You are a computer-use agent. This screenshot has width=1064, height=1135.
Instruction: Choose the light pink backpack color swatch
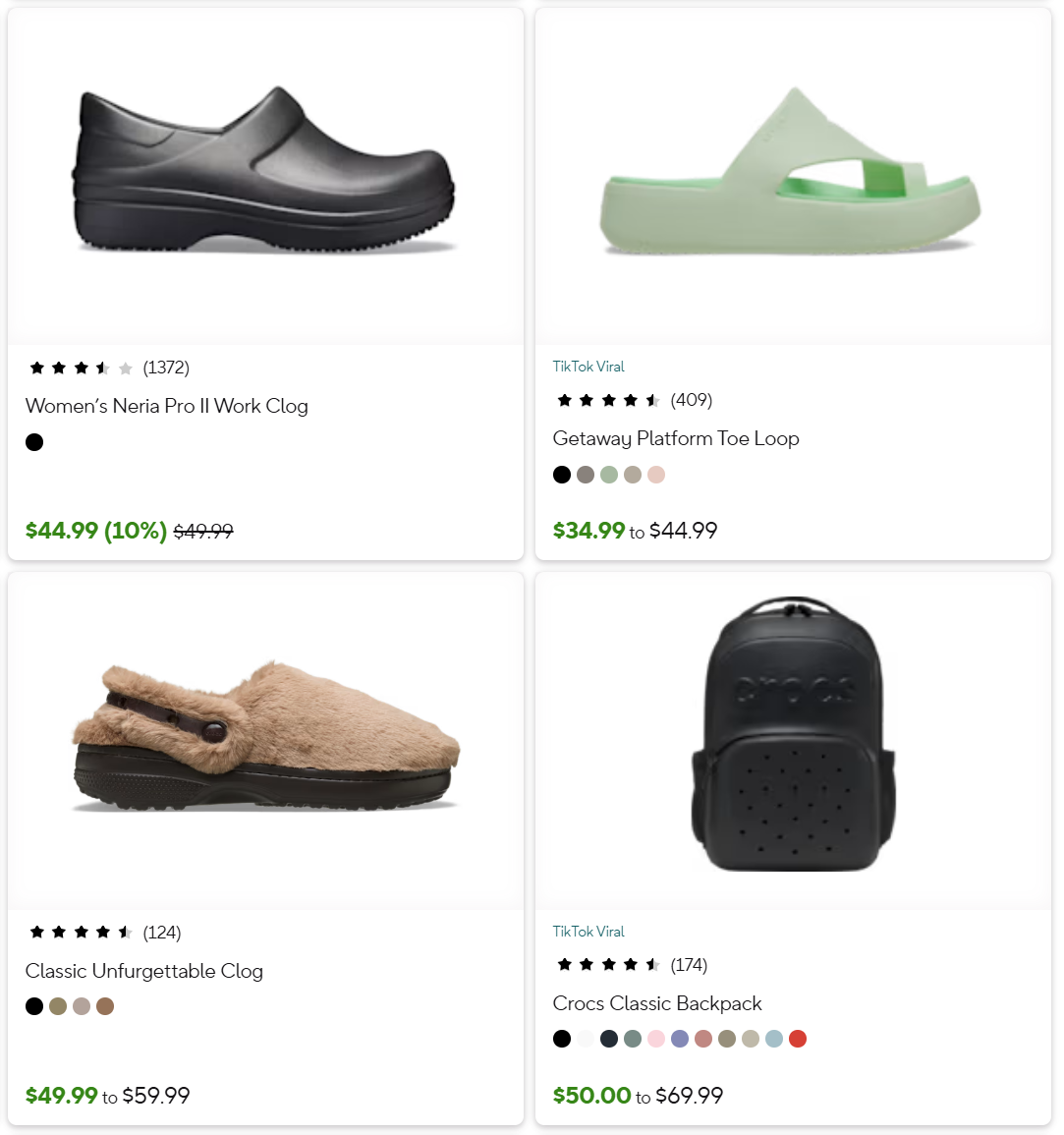point(656,1039)
